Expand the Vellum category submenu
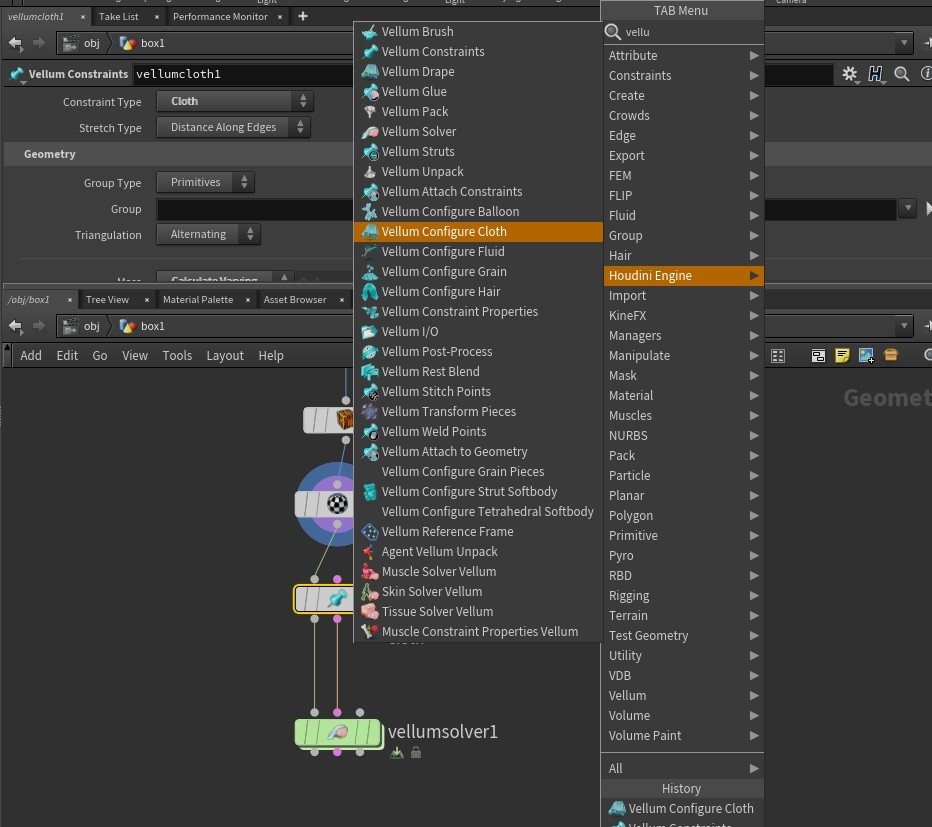This screenshot has height=827, width=932. 682,696
